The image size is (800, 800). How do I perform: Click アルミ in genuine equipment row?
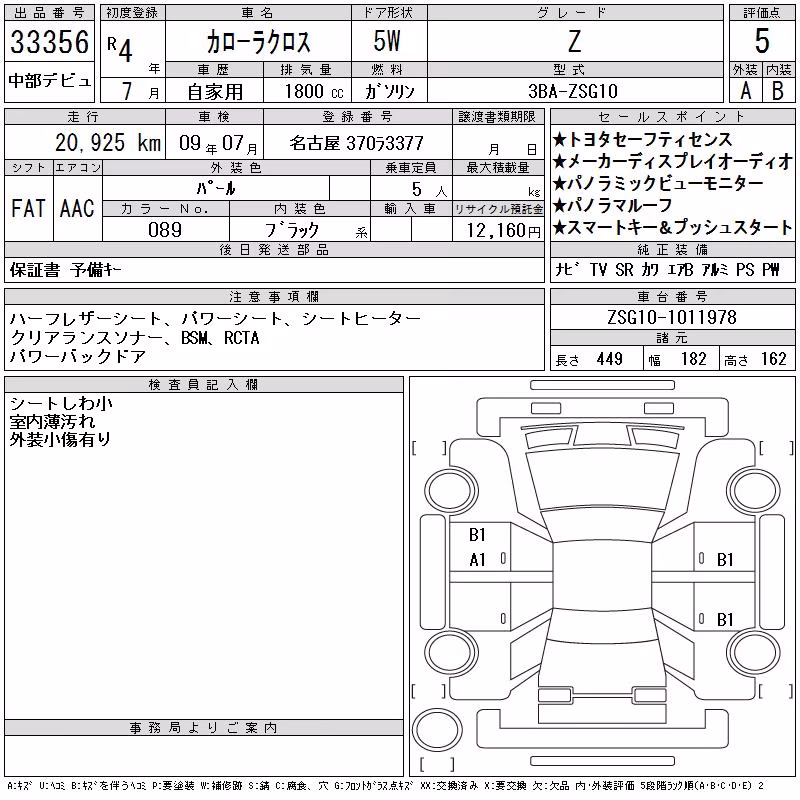coord(715,269)
